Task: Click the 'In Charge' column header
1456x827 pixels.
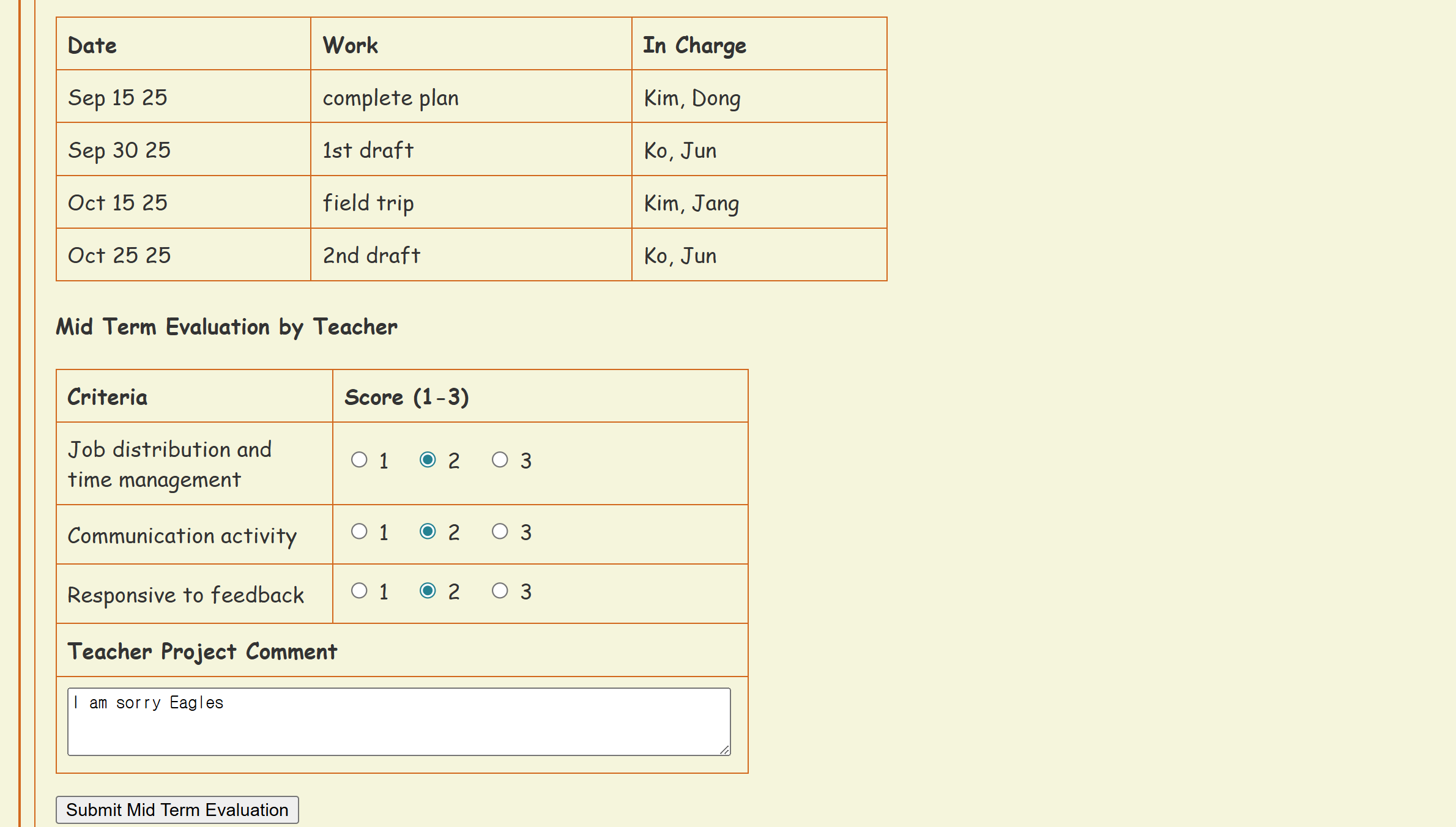Action: point(694,45)
